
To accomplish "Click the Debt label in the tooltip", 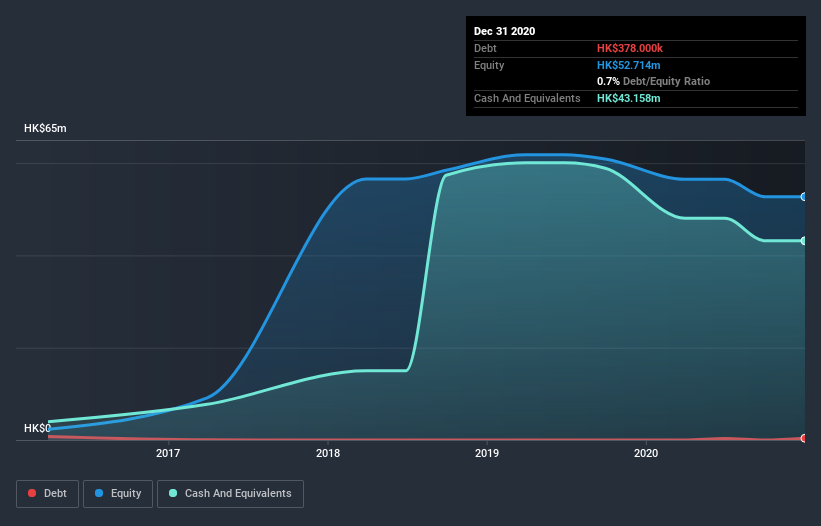I will point(485,48).
